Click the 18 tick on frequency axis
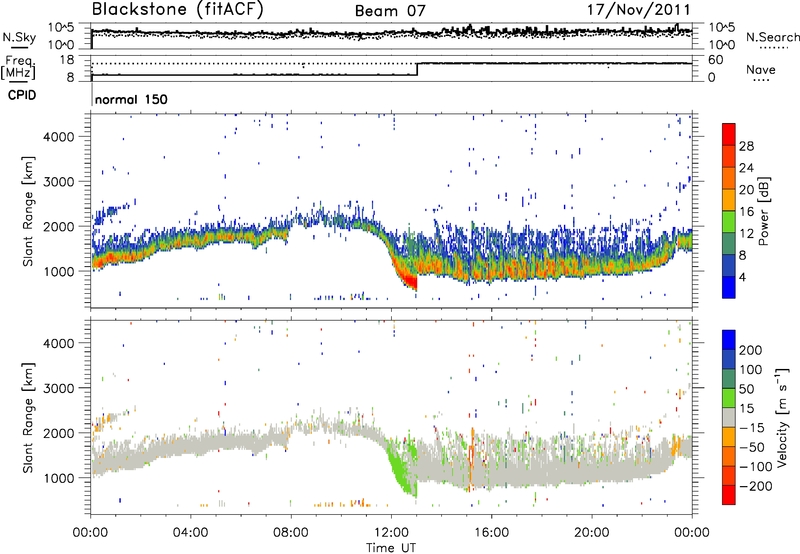The height and width of the screenshot is (554, 800). [66, 60]
